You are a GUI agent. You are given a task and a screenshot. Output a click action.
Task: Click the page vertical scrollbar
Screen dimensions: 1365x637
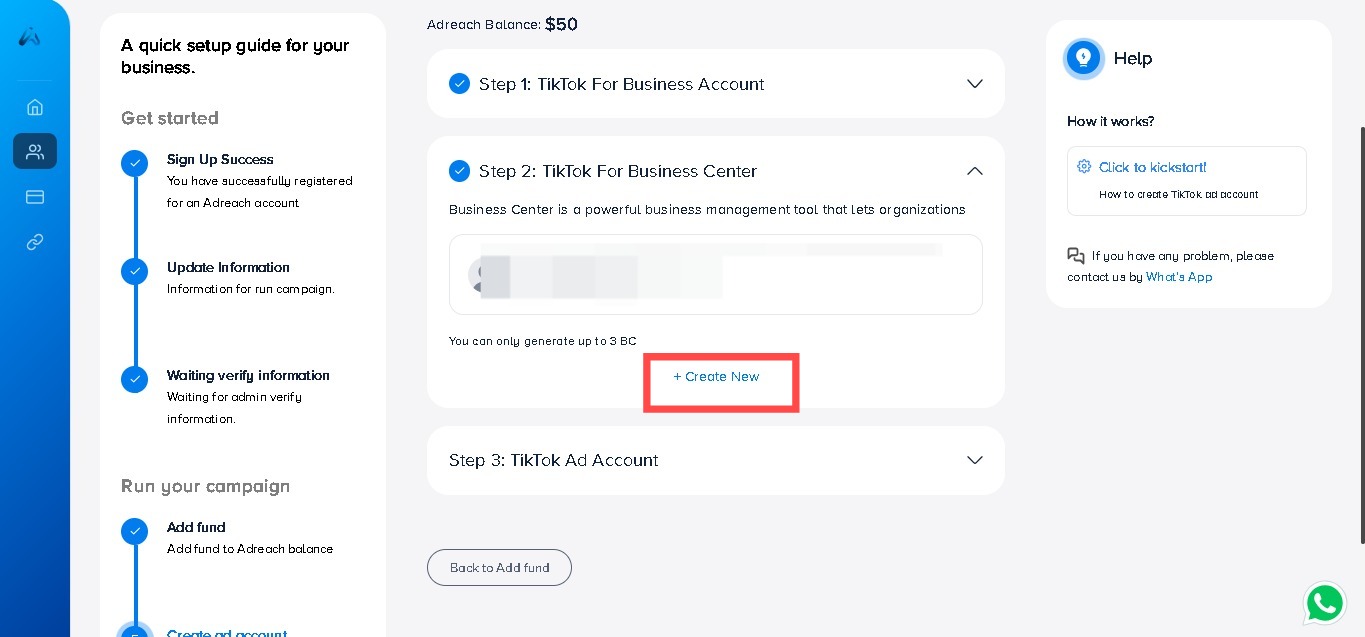pos(1361,335)
